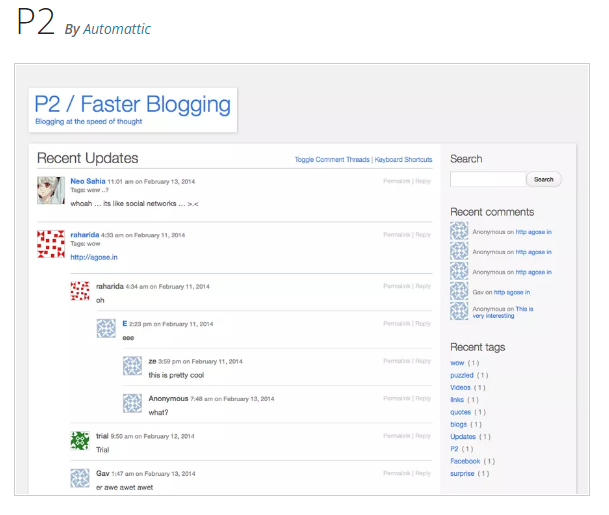The image size is (609, 515).
Task: Click the comment text 'er awe awet awet'
Action: point(125,487)
